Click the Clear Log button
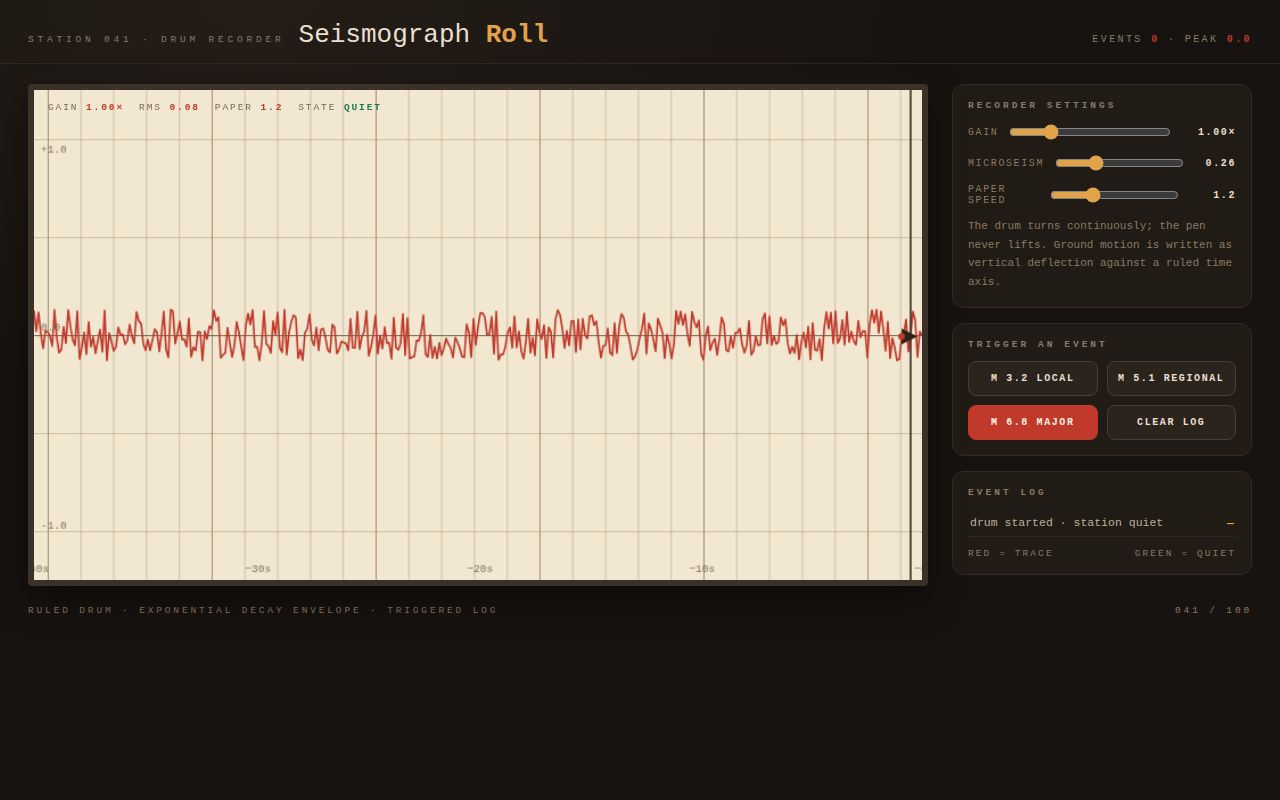 [1171, 422]
